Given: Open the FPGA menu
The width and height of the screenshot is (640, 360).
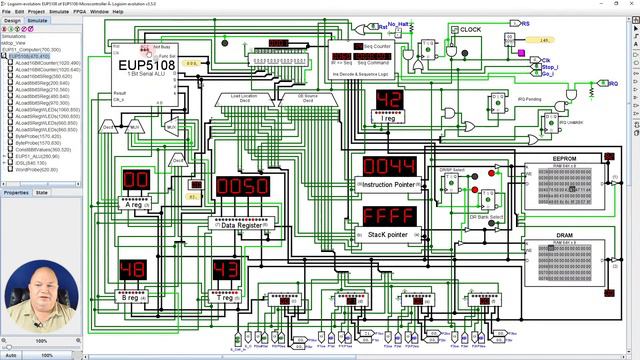Looking at the screenshot, I should coord(80,11).
